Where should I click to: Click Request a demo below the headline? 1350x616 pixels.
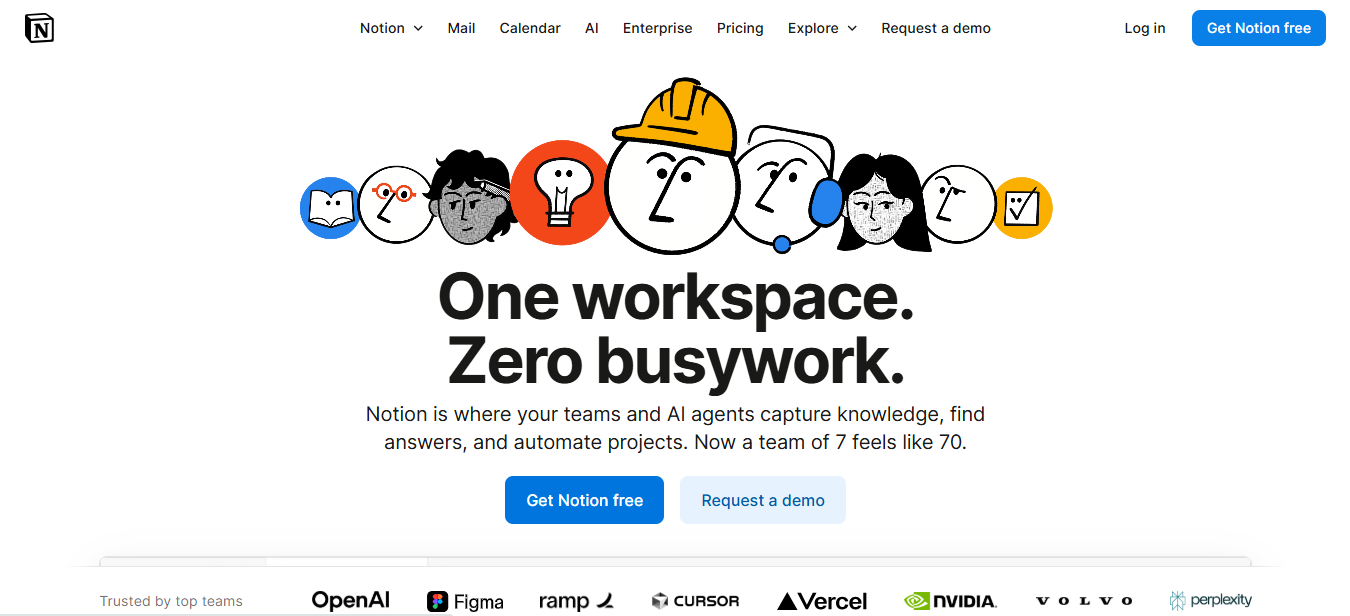point(762,500)
